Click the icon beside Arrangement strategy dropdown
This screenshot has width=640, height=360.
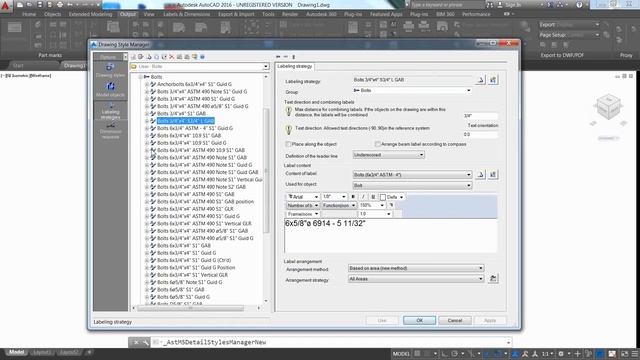[493, 278]
